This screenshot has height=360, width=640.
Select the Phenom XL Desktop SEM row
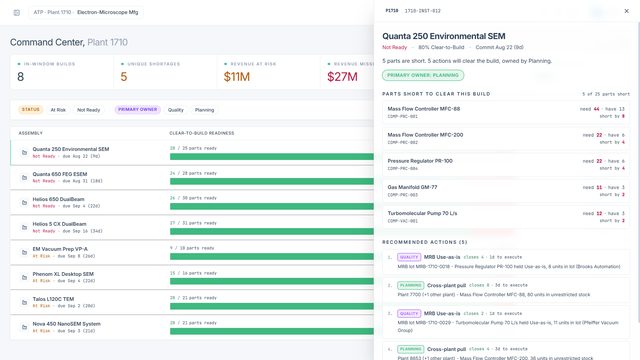[192, 278]
